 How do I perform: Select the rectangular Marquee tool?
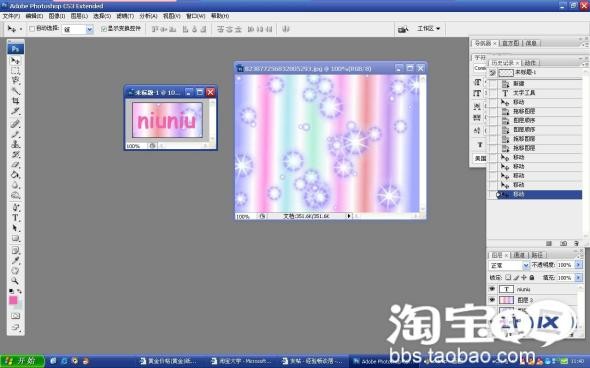tap(15, 70)
